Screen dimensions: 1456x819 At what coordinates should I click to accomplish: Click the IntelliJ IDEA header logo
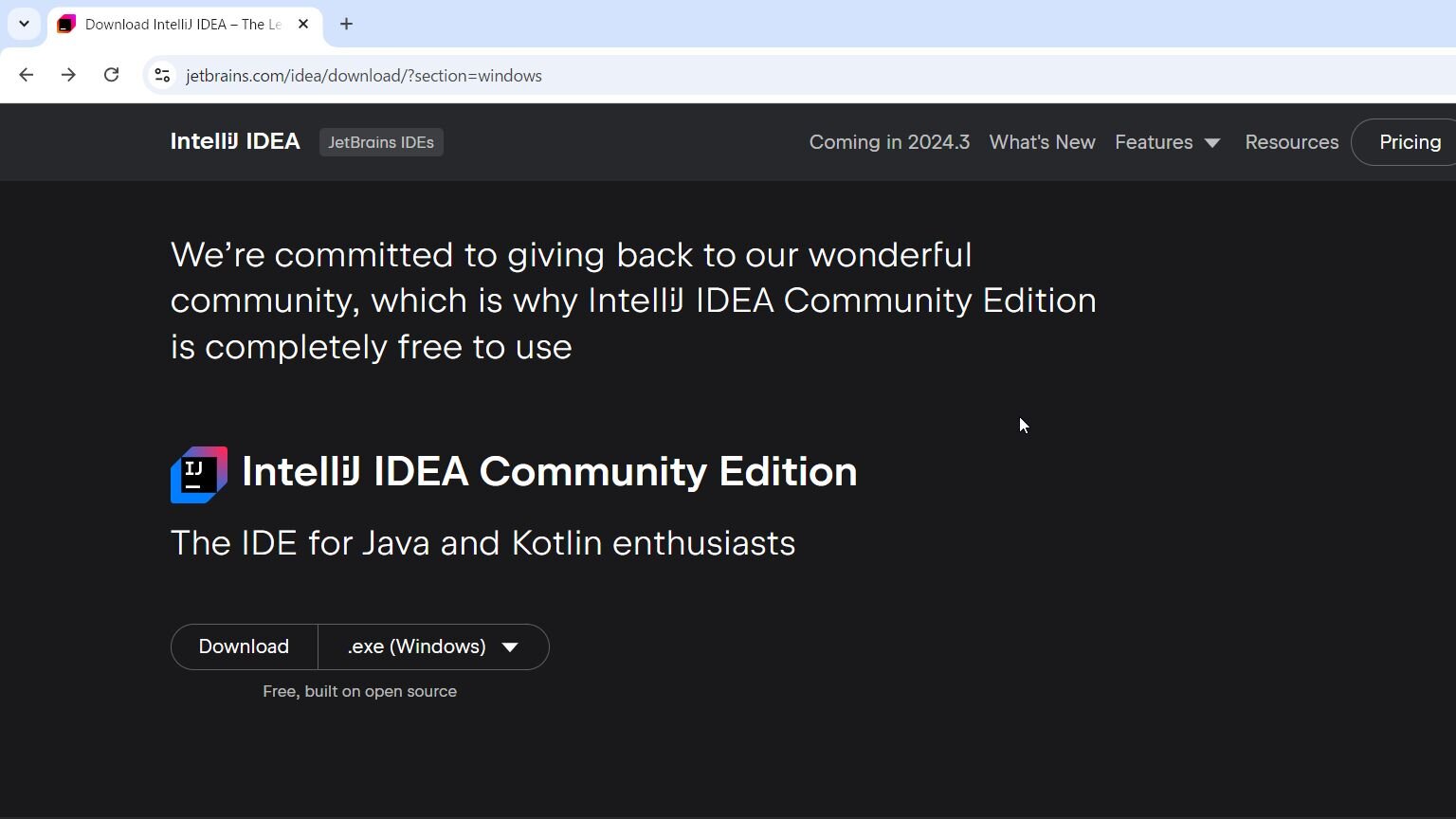point(235,141)
